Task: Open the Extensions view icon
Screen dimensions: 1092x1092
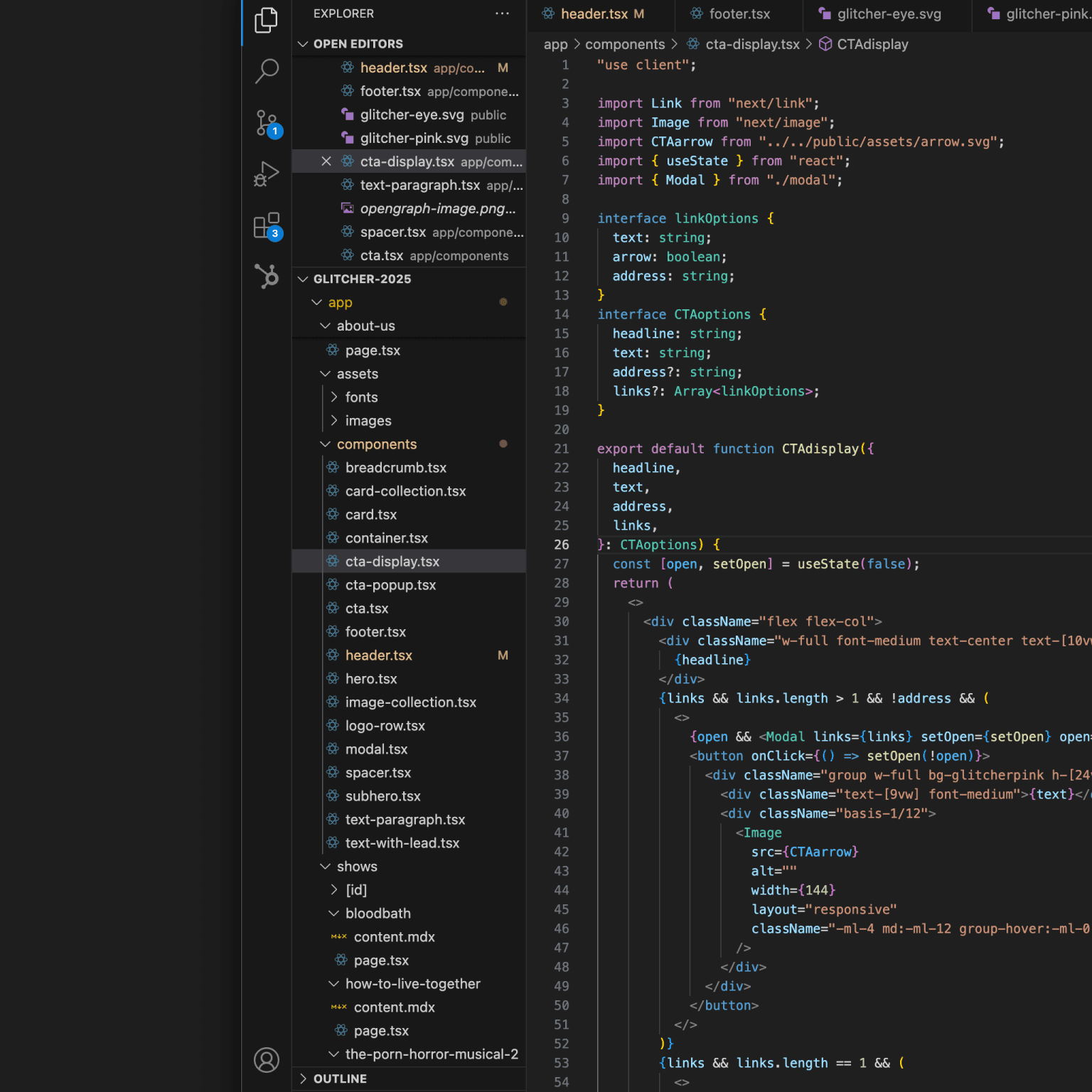Action: [267, 226]
